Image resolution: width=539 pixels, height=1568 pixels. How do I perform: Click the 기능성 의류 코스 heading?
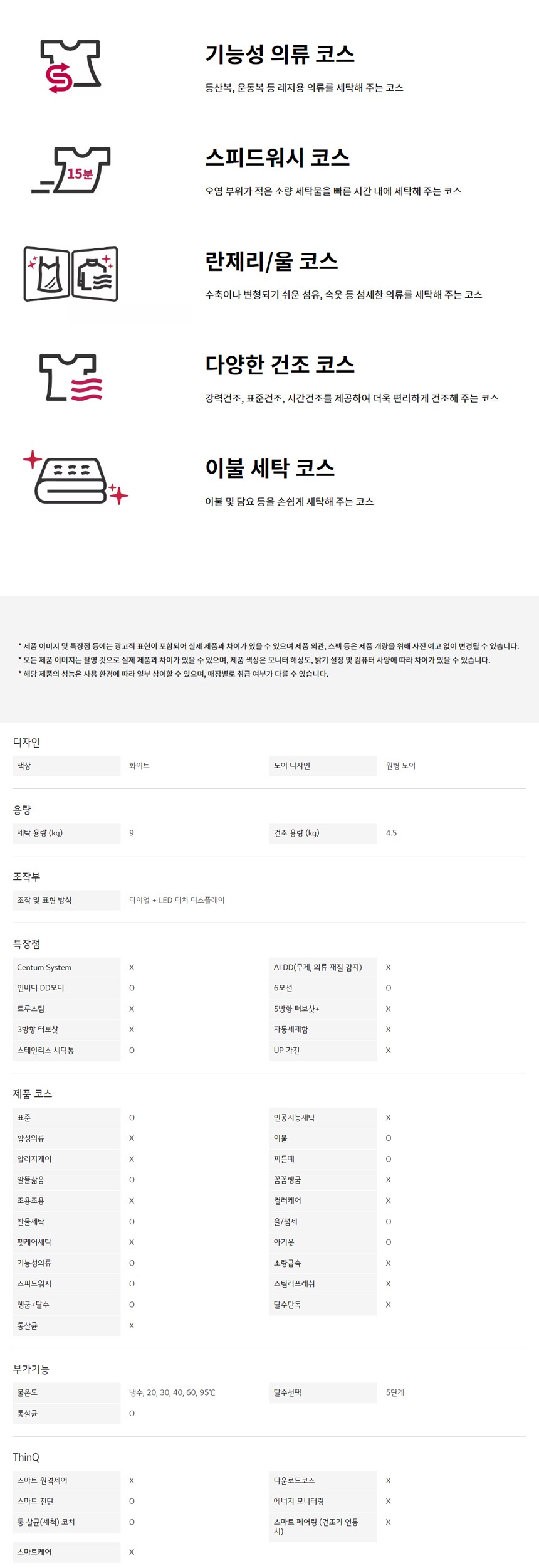coord(280,55)
